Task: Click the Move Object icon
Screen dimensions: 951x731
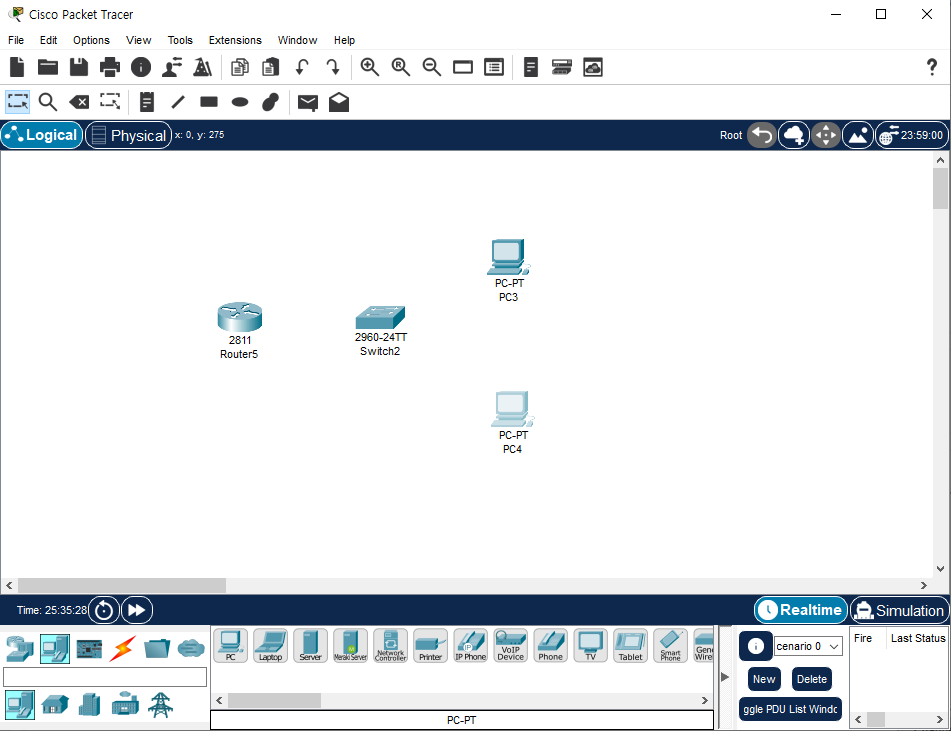Action: (825, 135)
